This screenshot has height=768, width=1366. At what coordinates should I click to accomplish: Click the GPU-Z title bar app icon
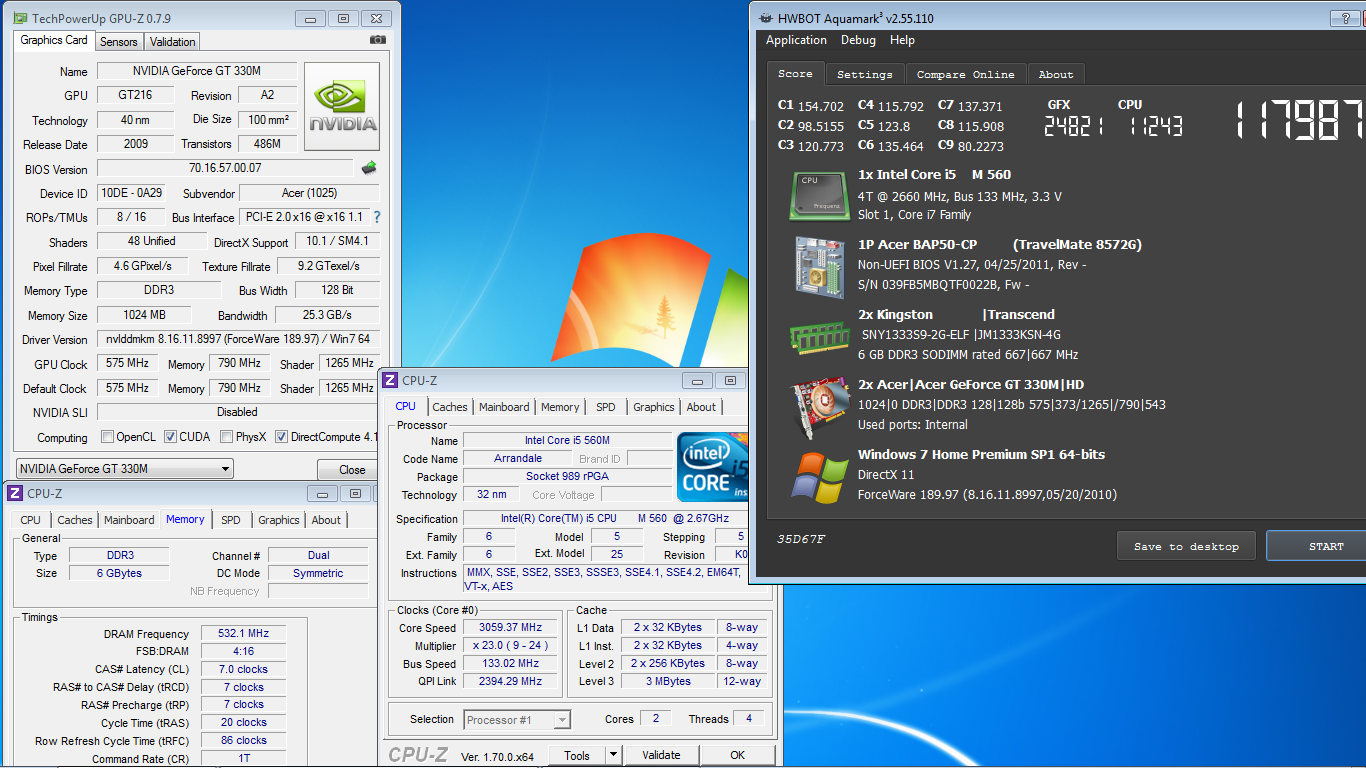[21, 18]
